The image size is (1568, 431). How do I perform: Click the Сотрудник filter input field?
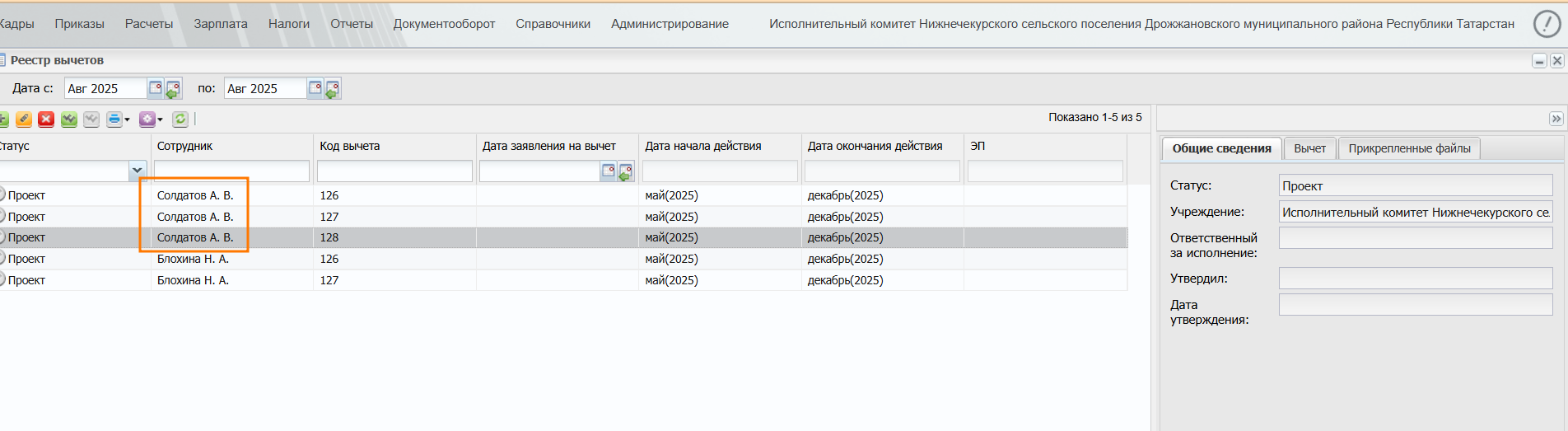(231, 171)
